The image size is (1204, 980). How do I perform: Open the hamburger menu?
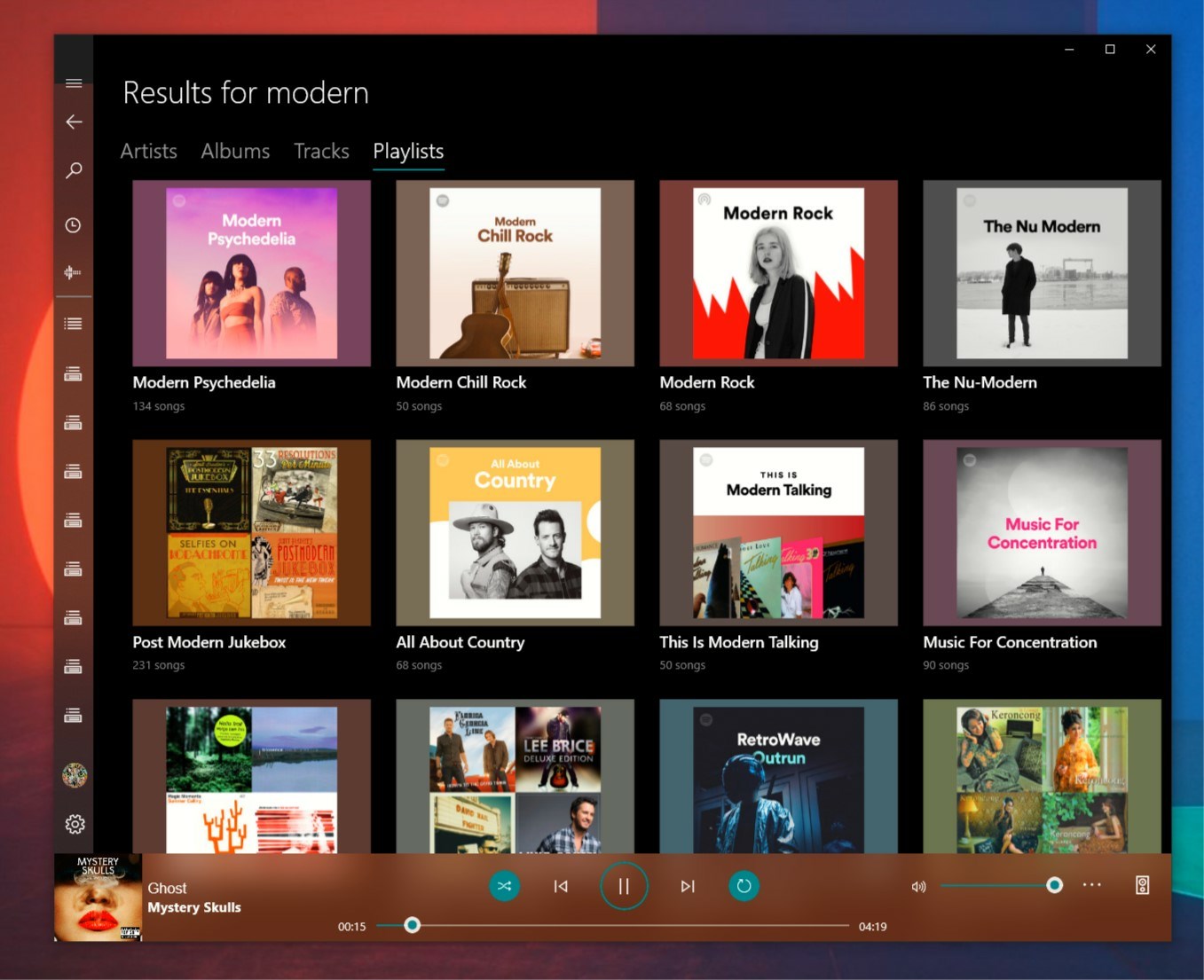tap(74, 83)
